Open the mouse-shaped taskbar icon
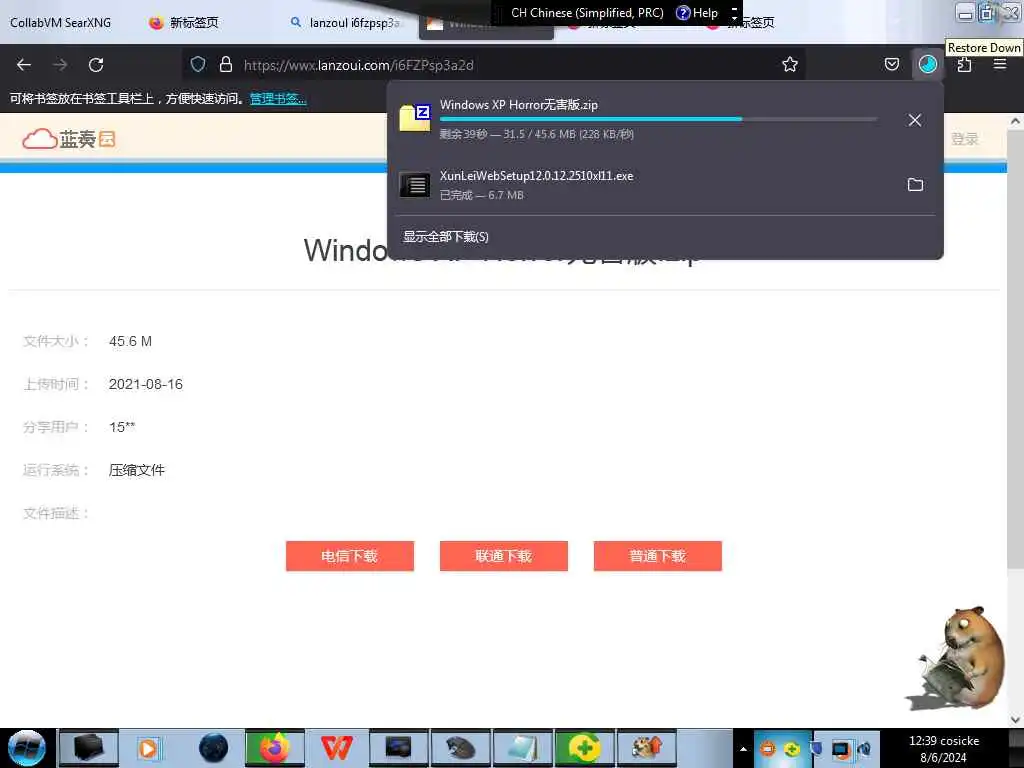Image resolution: width=1024 pixels, height=768 pixels. (x=460, y=748)
